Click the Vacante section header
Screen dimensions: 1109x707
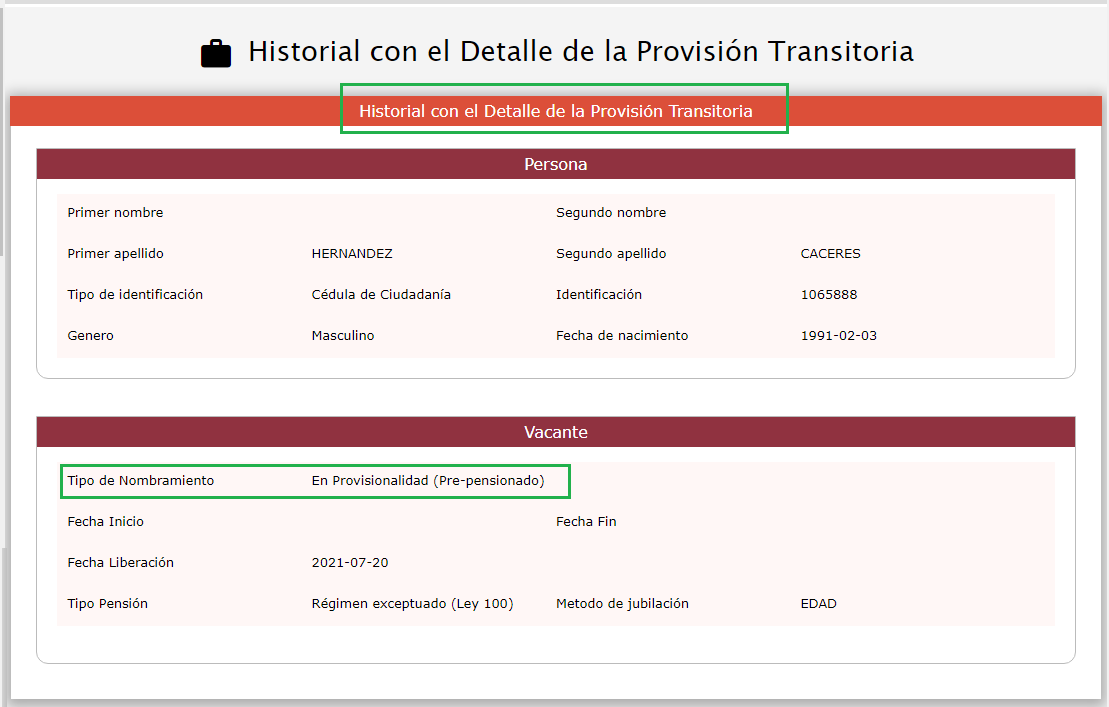[x=555, y=432]
